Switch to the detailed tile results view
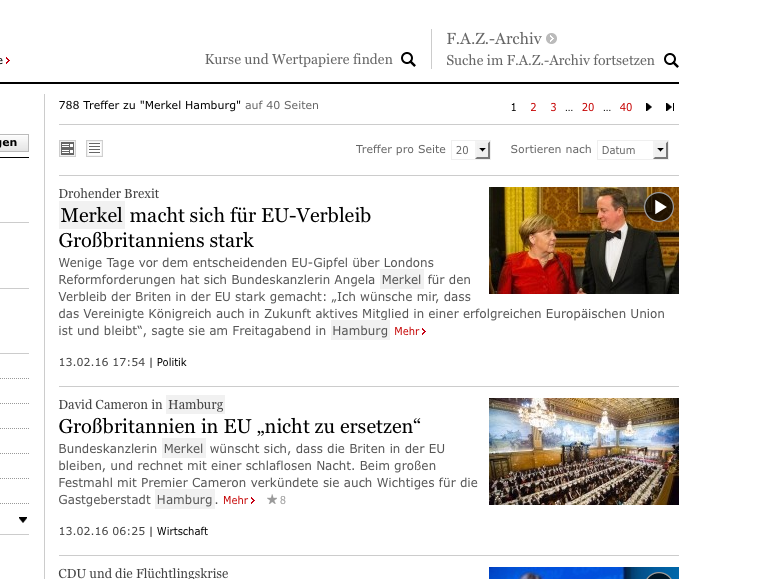The height and width of the screenshot is (579, 773). (x=68, y=148)
